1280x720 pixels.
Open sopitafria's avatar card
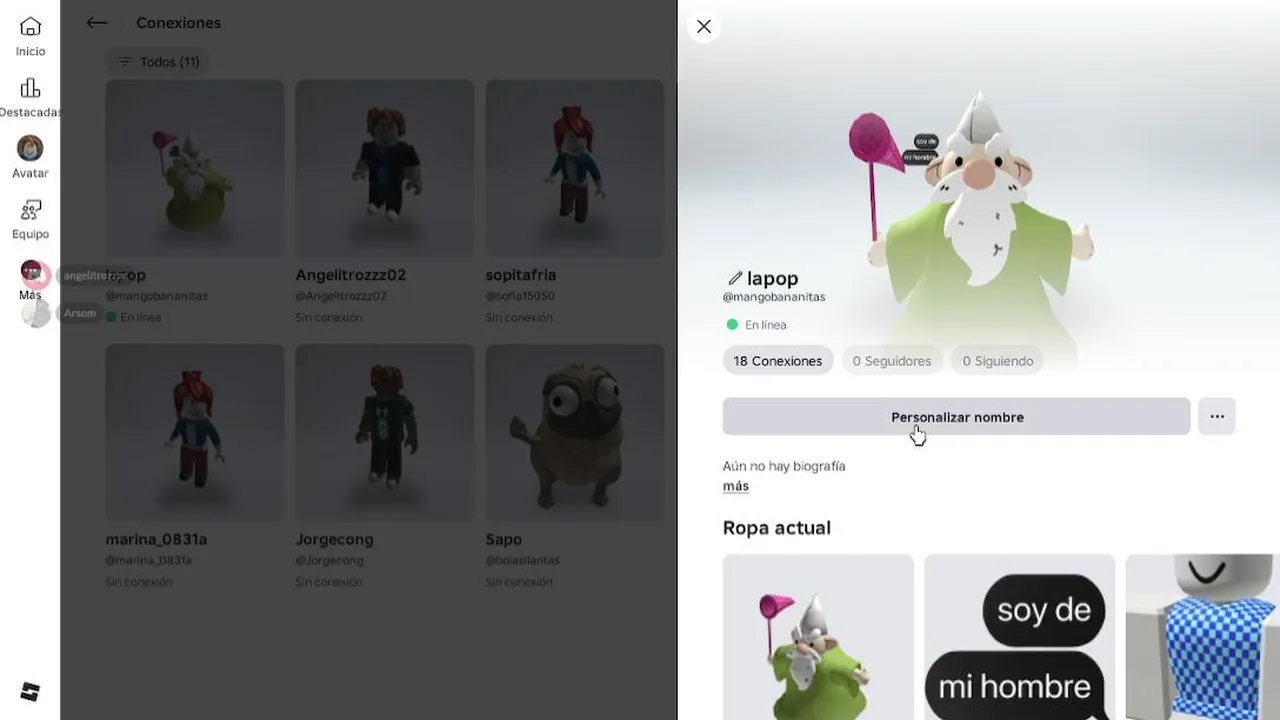pos(574,168)
